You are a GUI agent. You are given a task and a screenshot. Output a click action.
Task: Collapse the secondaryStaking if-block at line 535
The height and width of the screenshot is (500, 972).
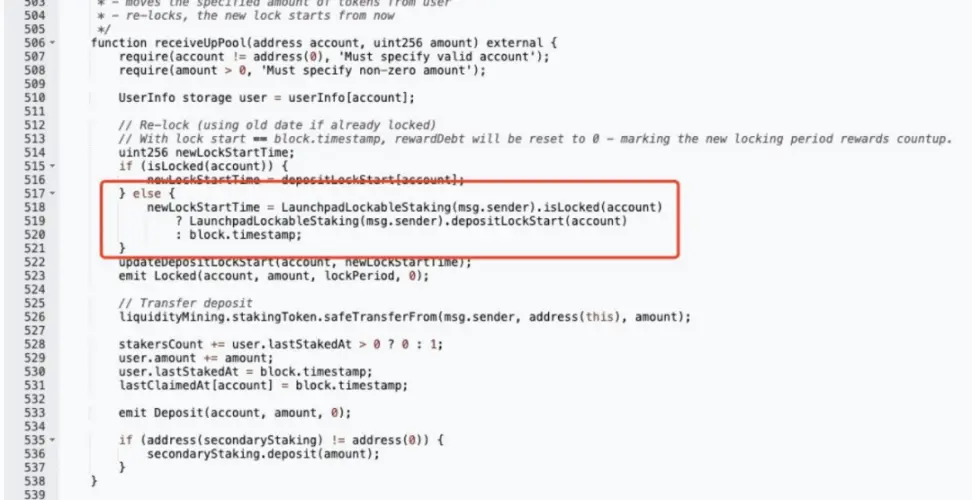click(x=52, y=440)
